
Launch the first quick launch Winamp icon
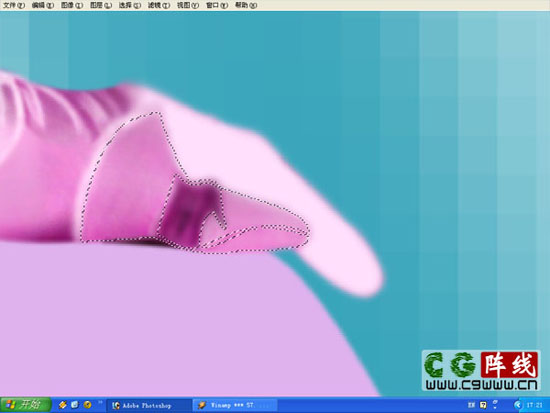click(63, 405)
